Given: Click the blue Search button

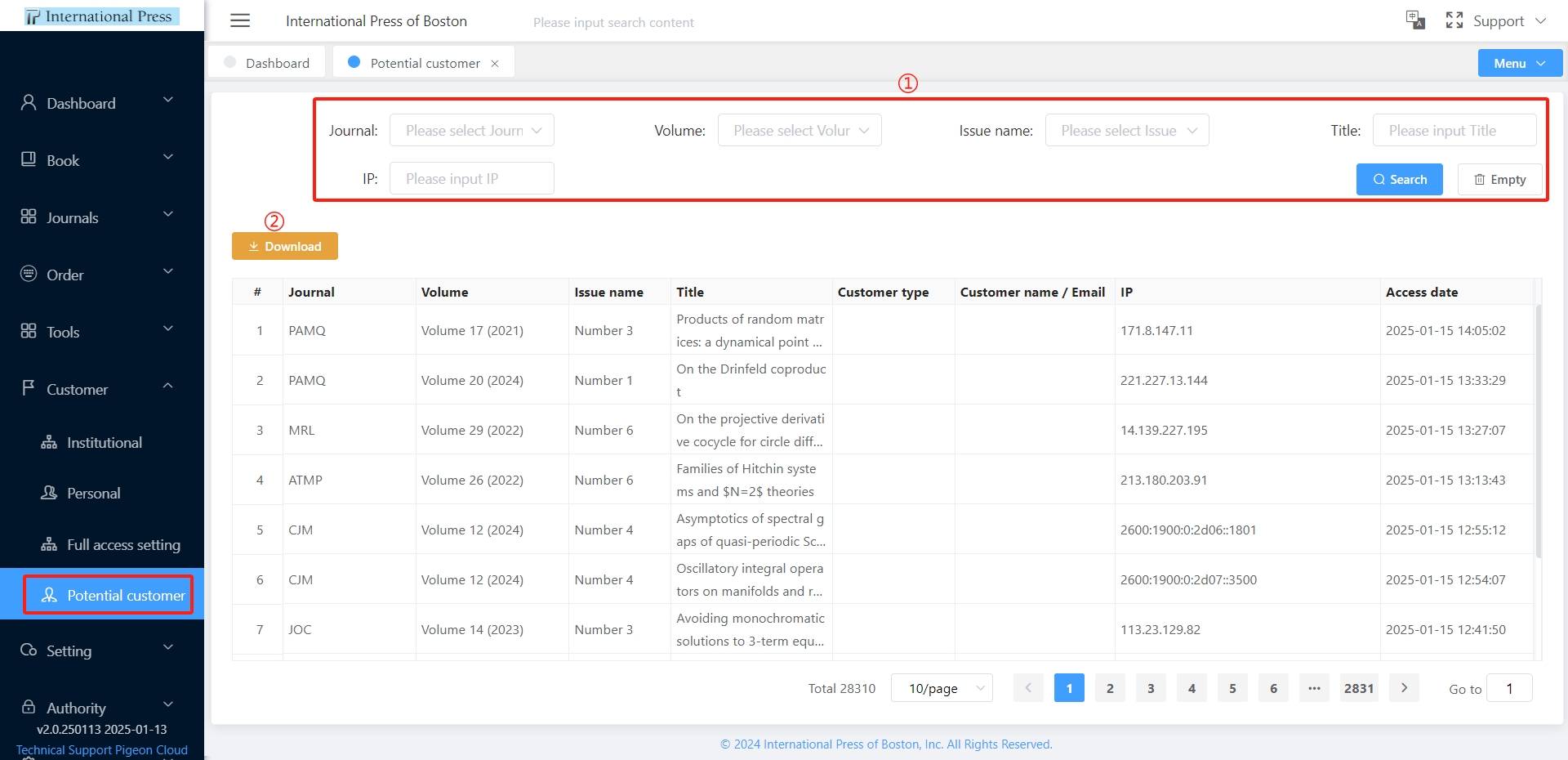Looking at the screenshot, I should [1400, 179].
